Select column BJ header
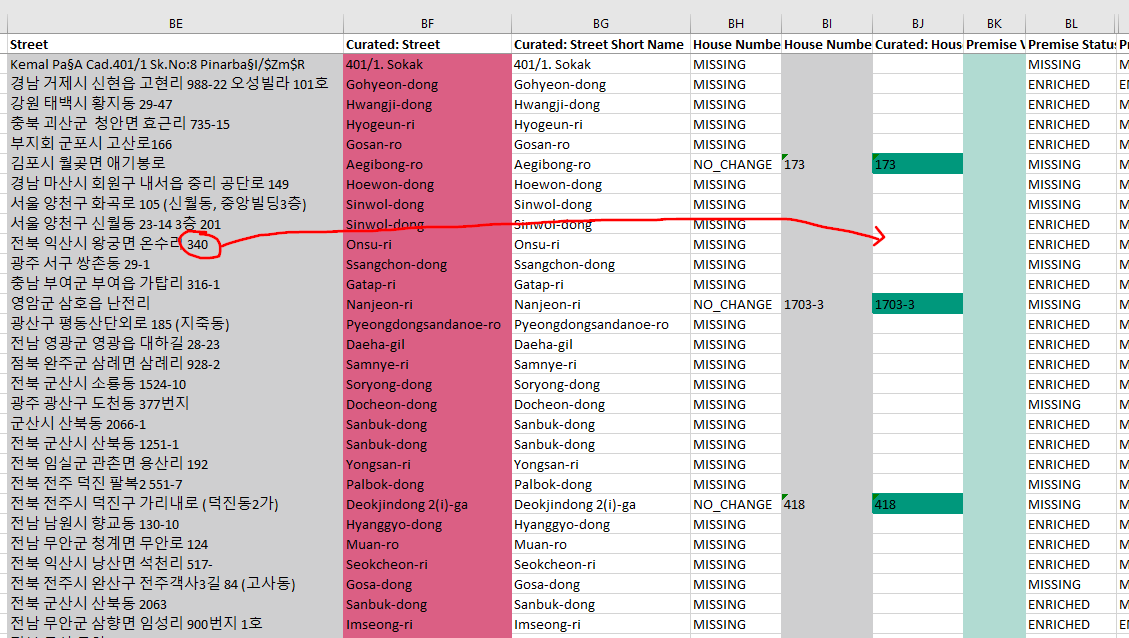 pos(917,23)
